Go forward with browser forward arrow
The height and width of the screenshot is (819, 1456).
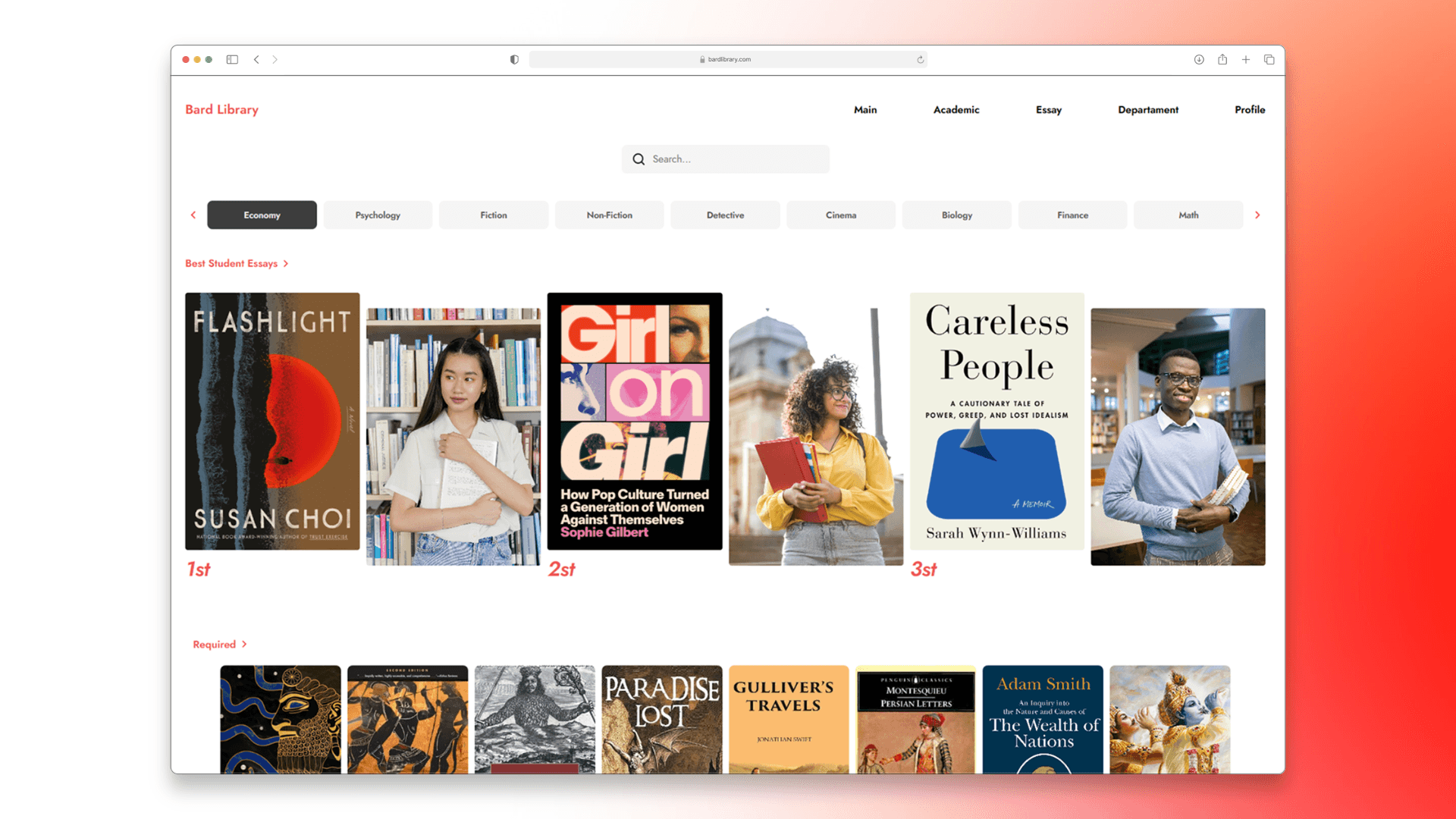275,59
